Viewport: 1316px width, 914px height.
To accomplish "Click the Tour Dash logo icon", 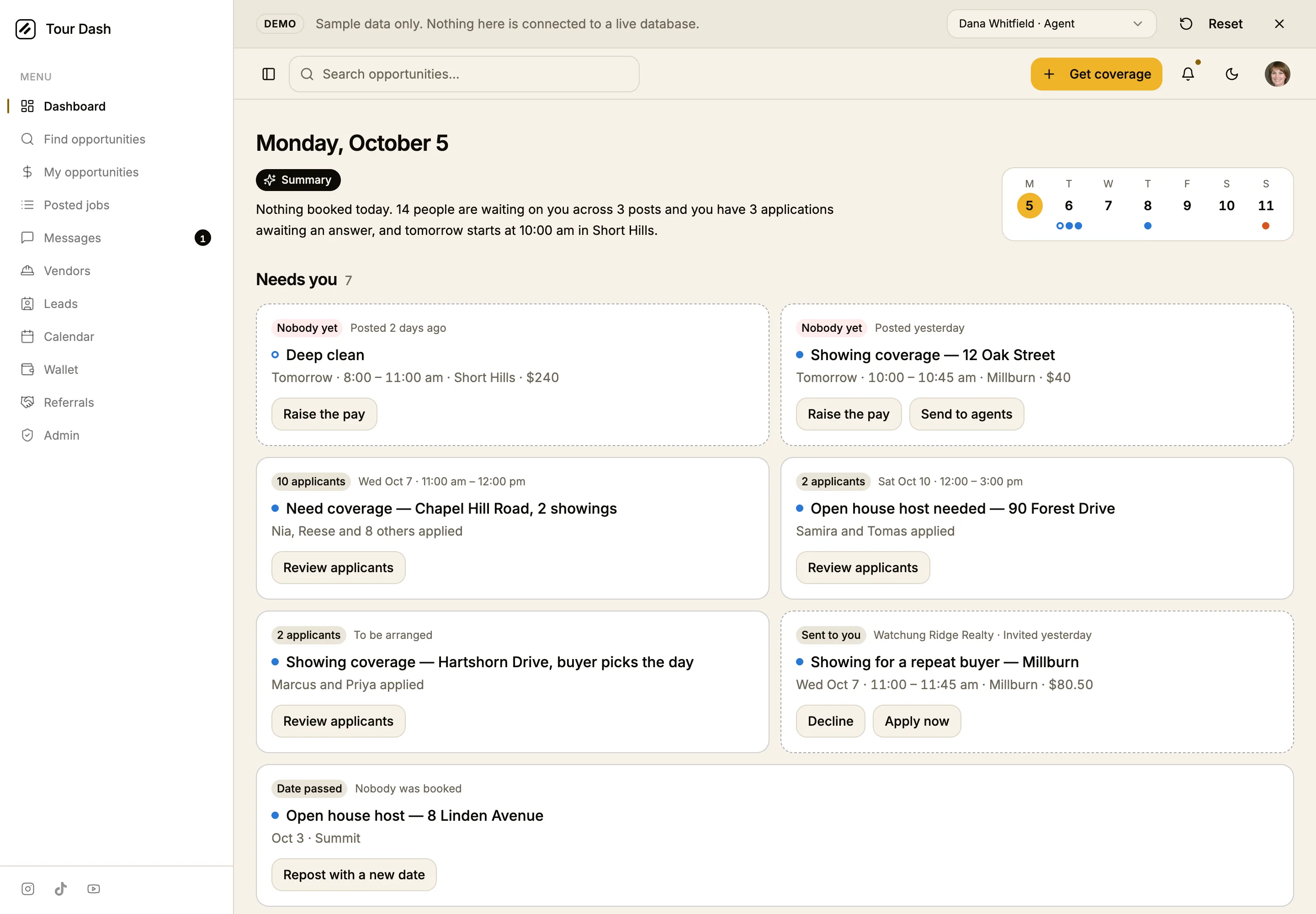I will [x=25, y=29].
